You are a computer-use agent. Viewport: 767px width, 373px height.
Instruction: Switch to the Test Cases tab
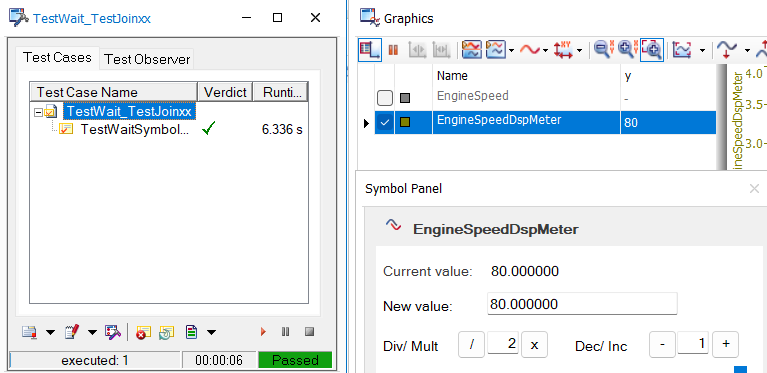click(x=57, y=58)
